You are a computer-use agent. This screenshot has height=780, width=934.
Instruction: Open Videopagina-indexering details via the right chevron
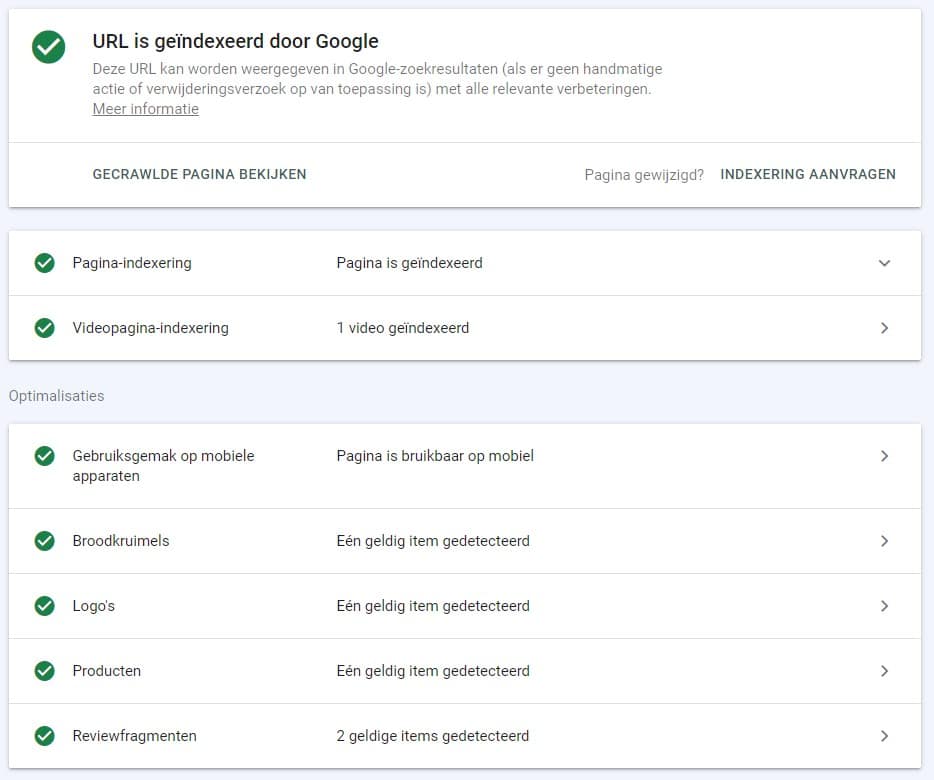pos(885,328)
